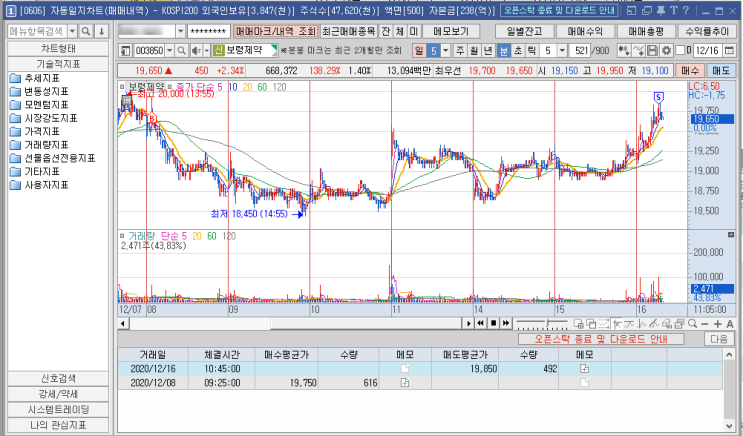Viewport: 743px width, 436px height.
Task: Click the menu search magnifier icon
Action: (x=86, y=31)
